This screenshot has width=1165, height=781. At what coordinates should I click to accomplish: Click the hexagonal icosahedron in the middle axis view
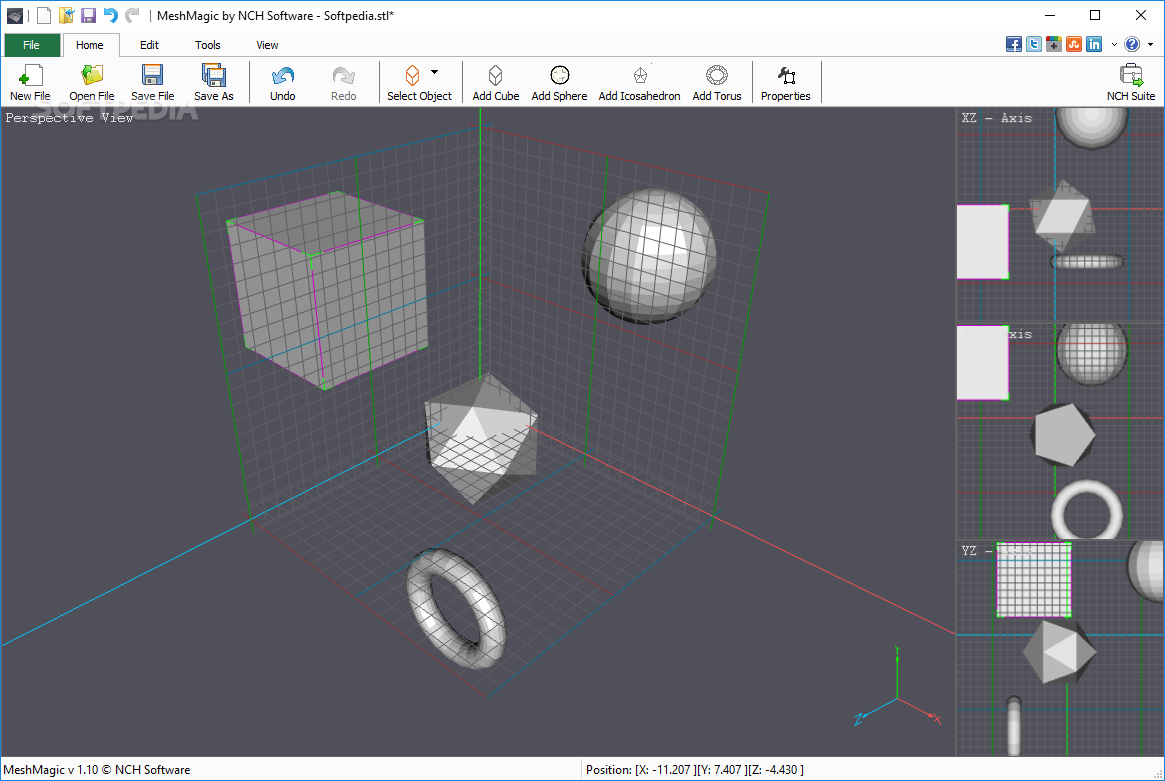pyautogui.click(x=1063, y=435)
